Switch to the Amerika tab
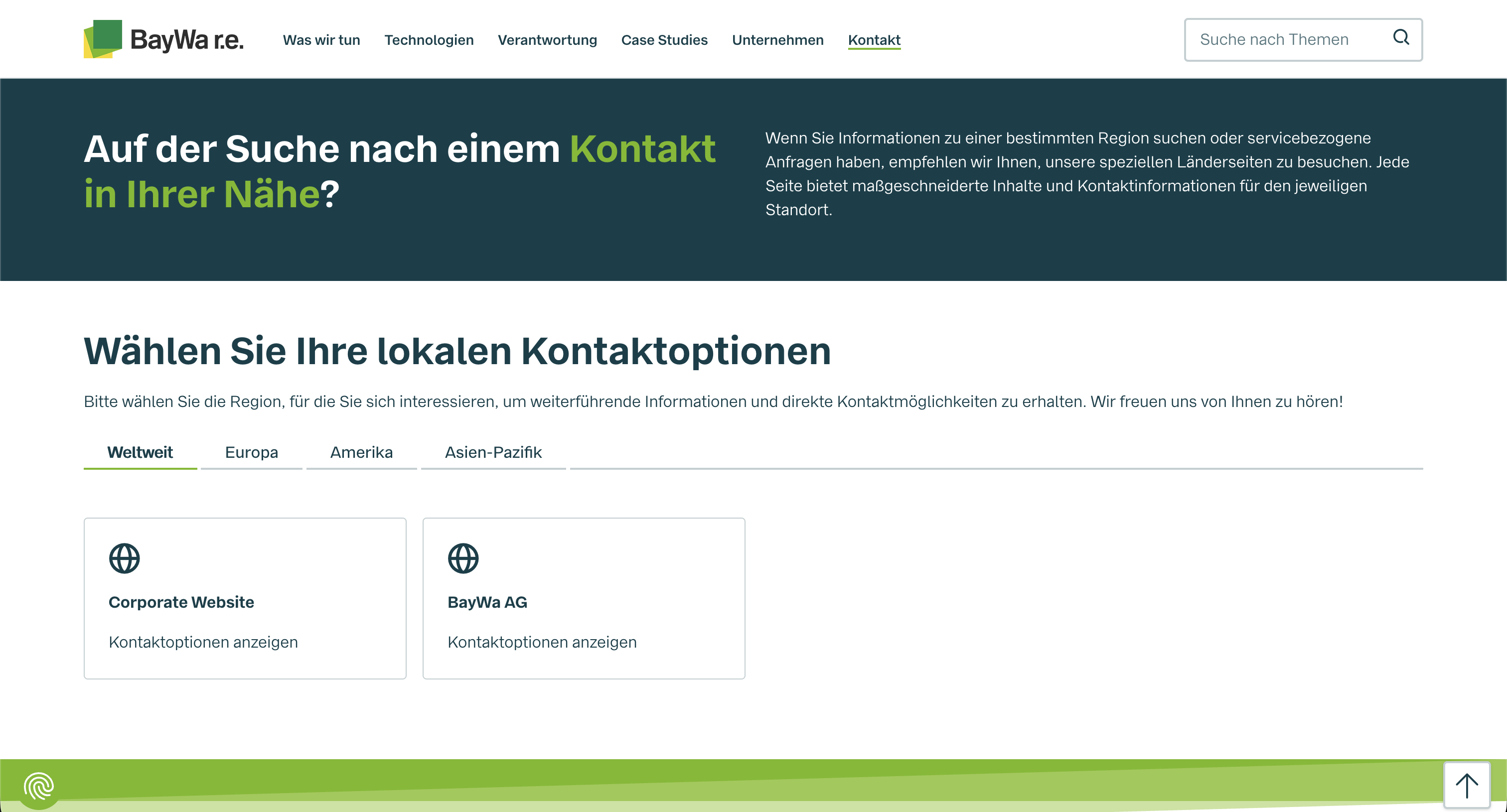This screenshot has height=812, width=1507. [361, 452]
